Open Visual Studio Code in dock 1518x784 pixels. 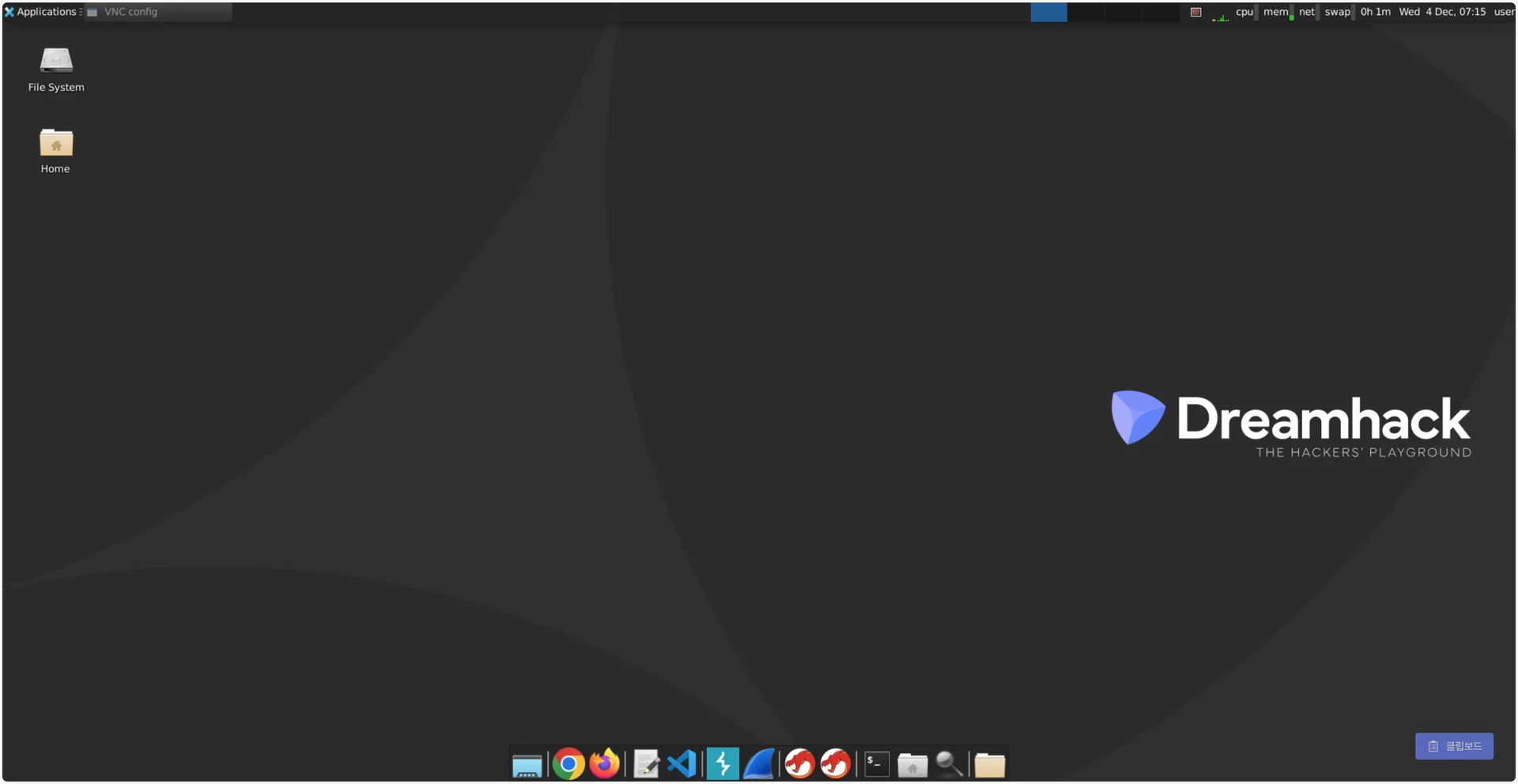click(682, 764)
